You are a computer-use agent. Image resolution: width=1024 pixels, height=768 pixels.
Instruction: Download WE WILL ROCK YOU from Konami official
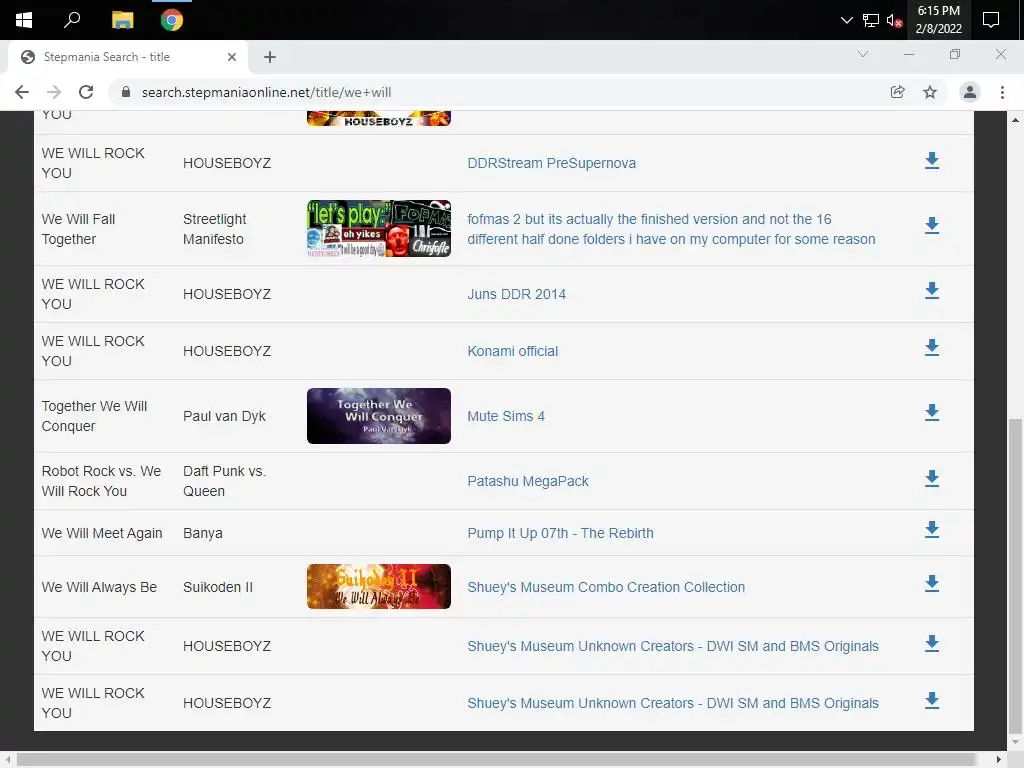(x=932, y=348)
